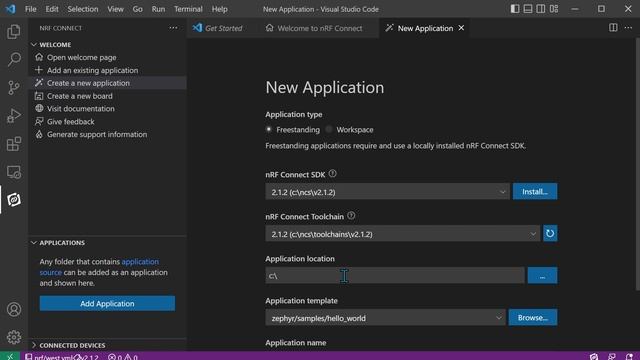The image size is (640, 360).
Task: Click the editor vertical scrollbar
Action: [x=637, y=163]
